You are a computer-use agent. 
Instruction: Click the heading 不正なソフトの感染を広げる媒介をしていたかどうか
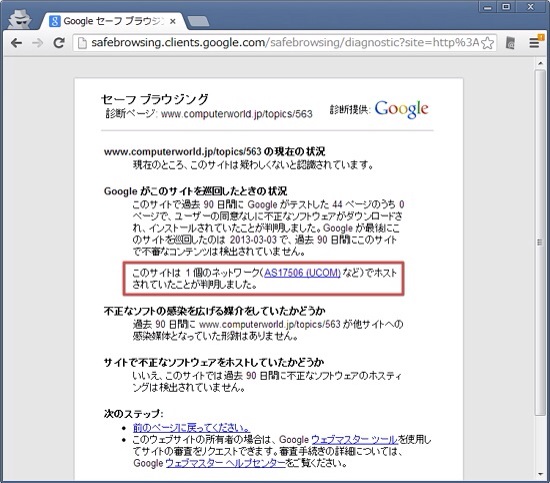(214, 311)
